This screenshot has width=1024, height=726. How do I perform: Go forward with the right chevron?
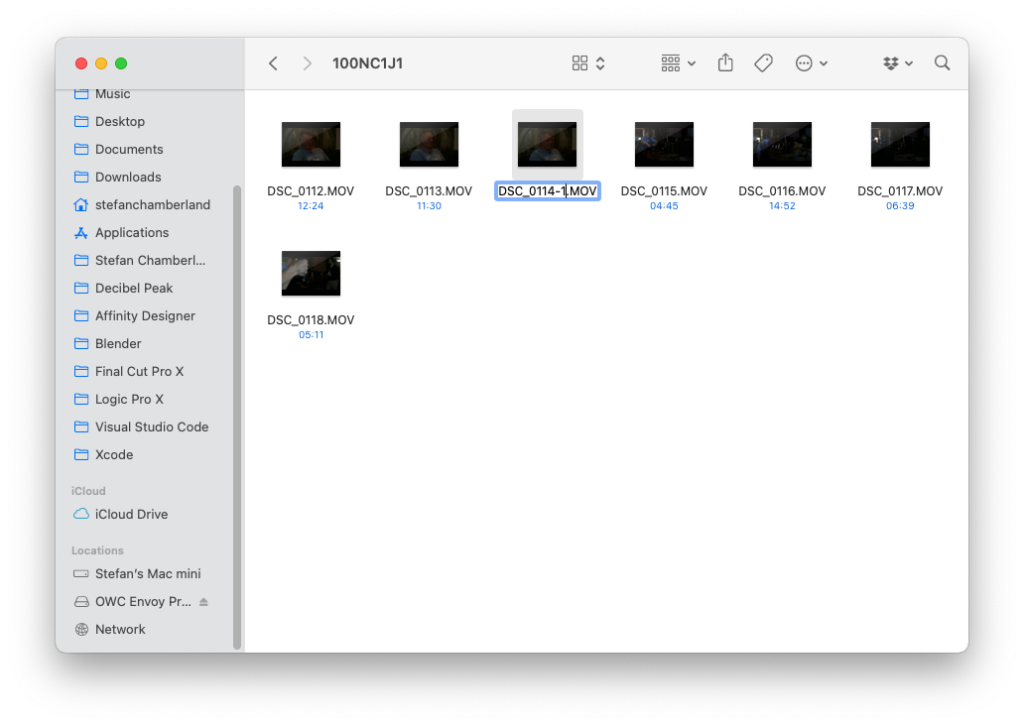307,63
